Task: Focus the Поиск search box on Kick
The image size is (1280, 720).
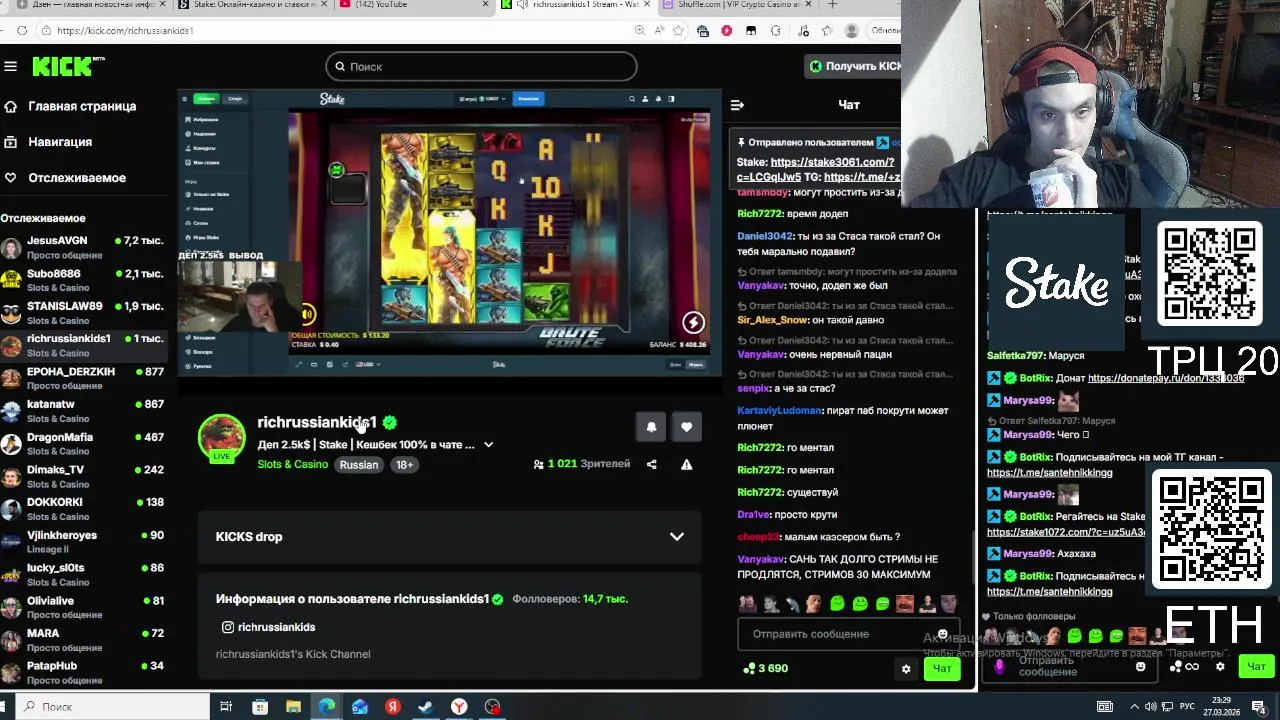Action: point(481,66)
